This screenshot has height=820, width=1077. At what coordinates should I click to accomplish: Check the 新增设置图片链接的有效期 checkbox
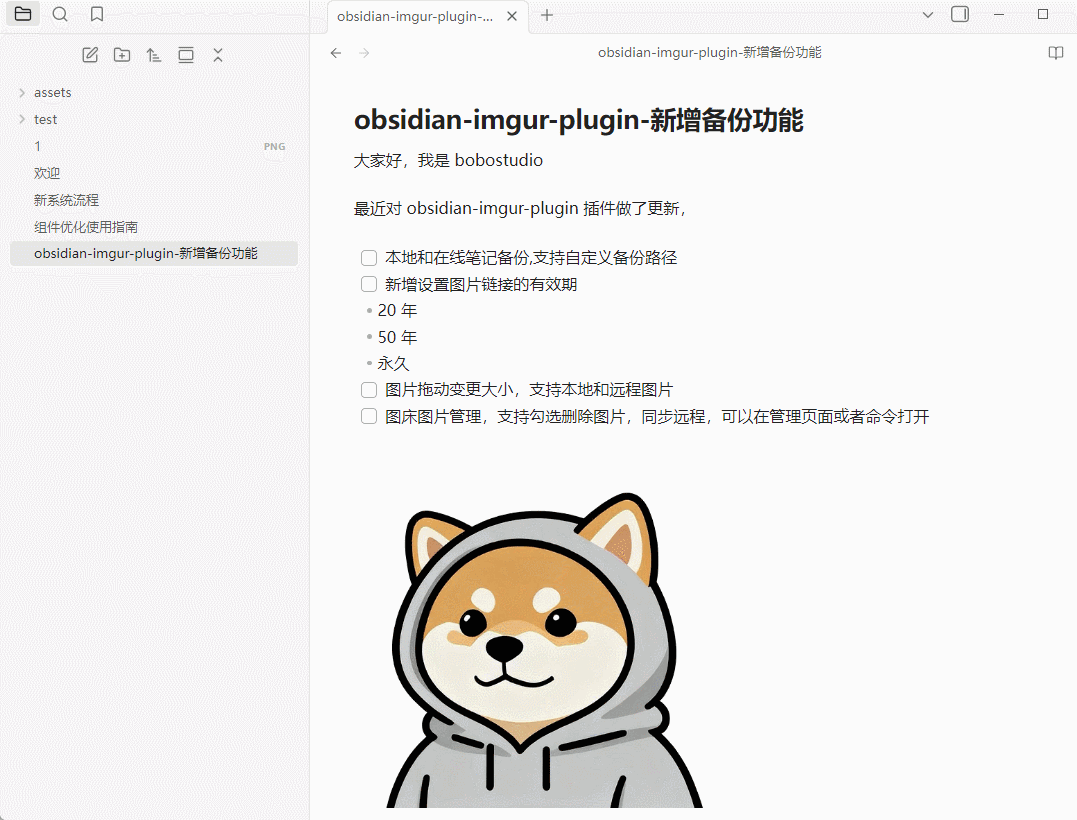tap(368, 284)
